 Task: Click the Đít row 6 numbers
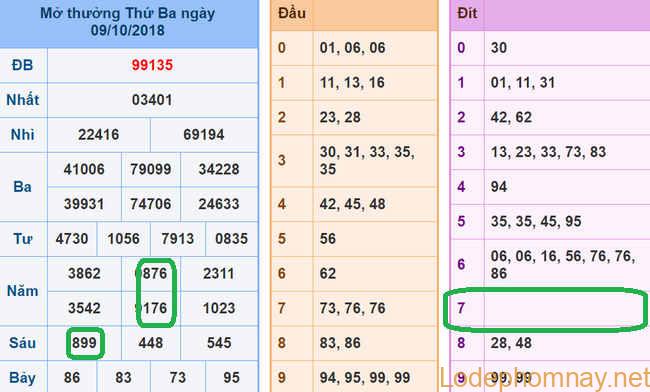click(563, 264)
